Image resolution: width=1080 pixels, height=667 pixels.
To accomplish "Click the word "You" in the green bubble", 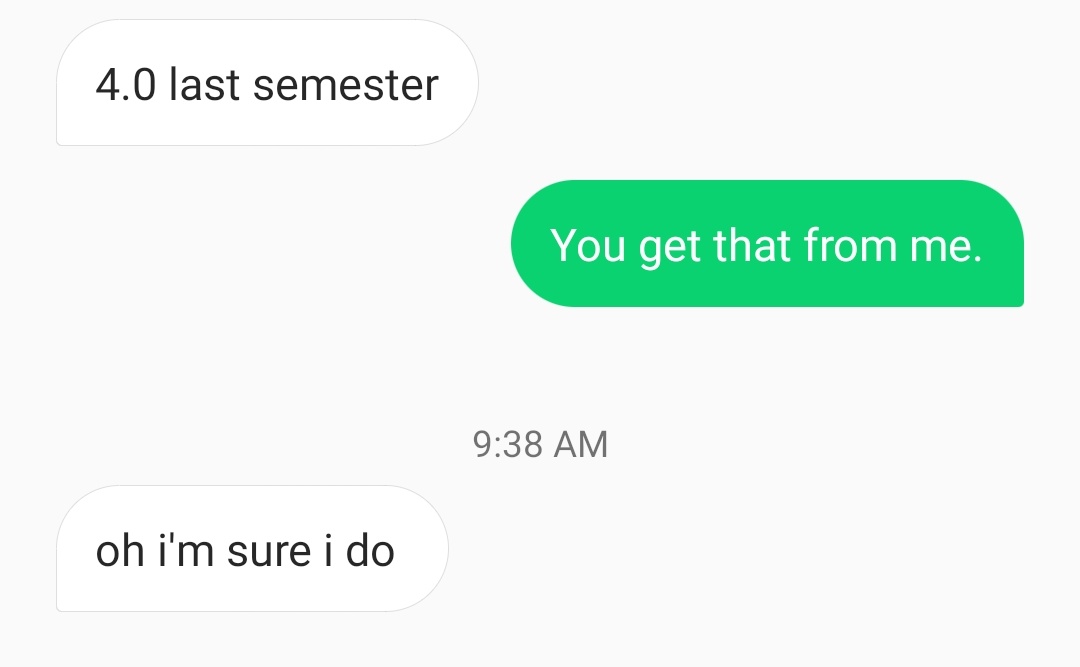I will click(588, 245).
